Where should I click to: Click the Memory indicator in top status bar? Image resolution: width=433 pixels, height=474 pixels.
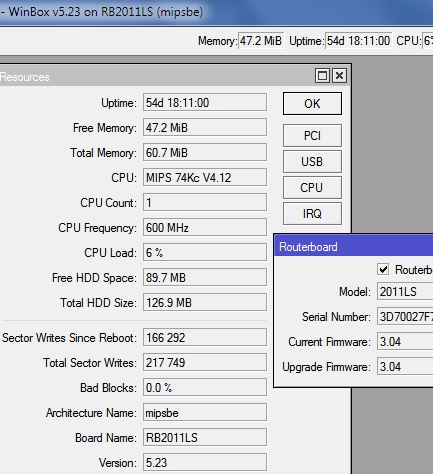(261, 41)
